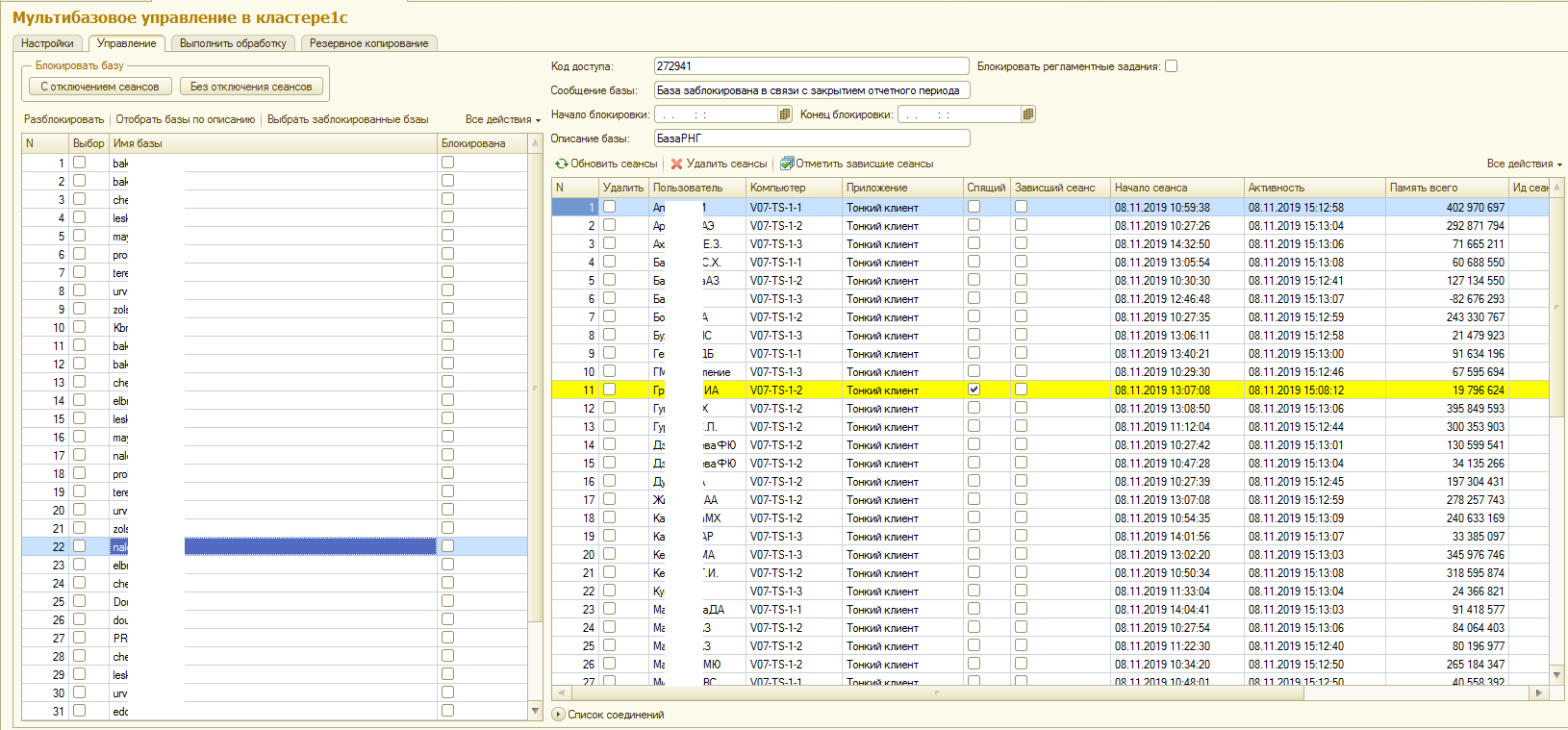The width and height of the screenshot is (1568, 730).
Task: Select memory value 345 976 746
Action: coord(1447,554)
